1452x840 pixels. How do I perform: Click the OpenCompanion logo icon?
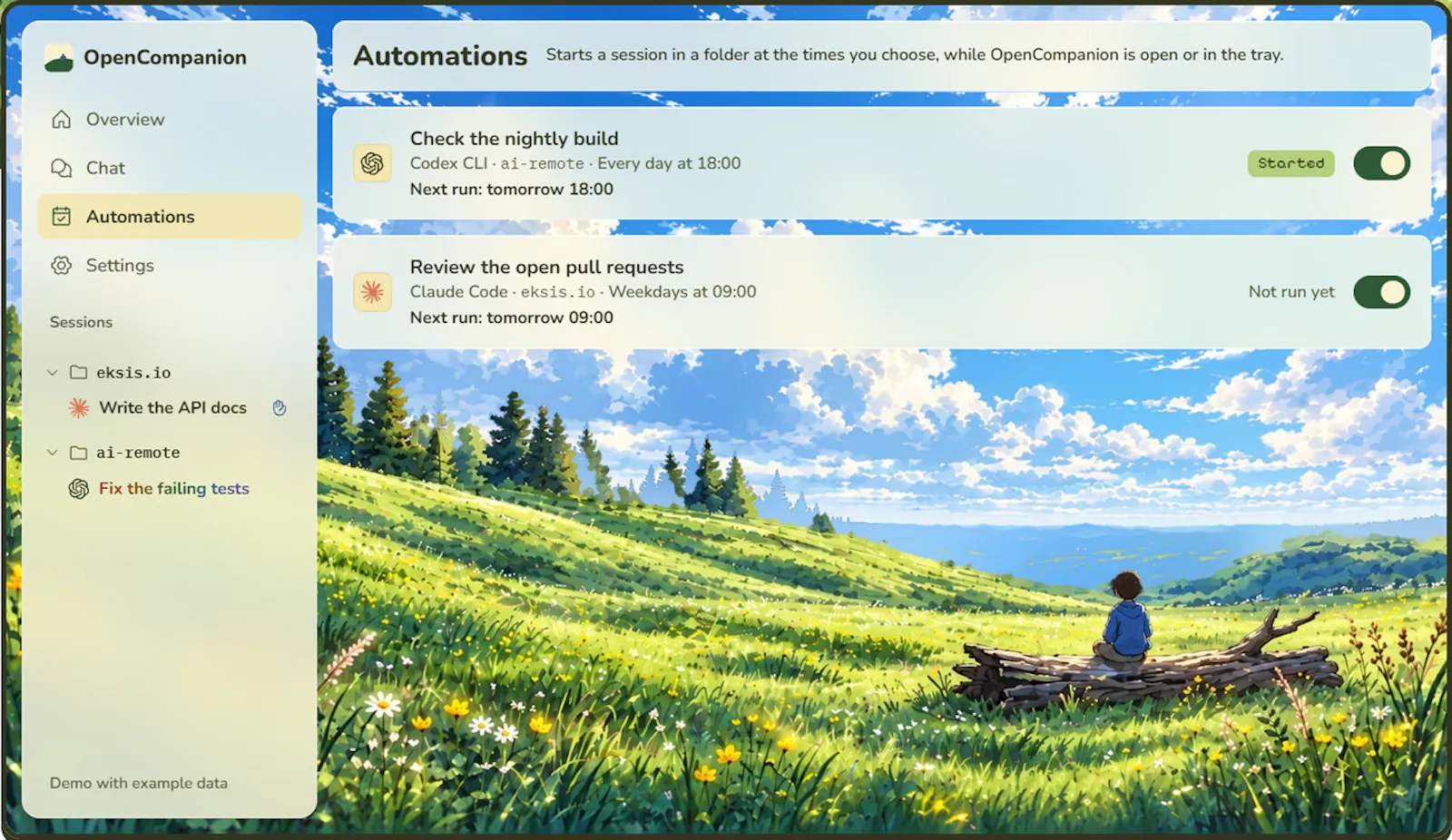(59, 57)
